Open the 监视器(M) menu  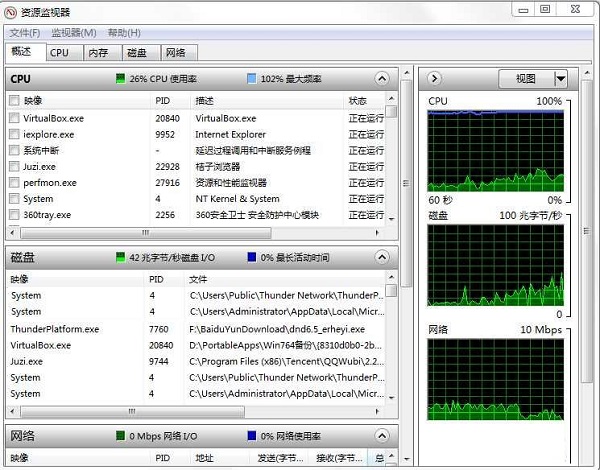[x=75, y=33]
